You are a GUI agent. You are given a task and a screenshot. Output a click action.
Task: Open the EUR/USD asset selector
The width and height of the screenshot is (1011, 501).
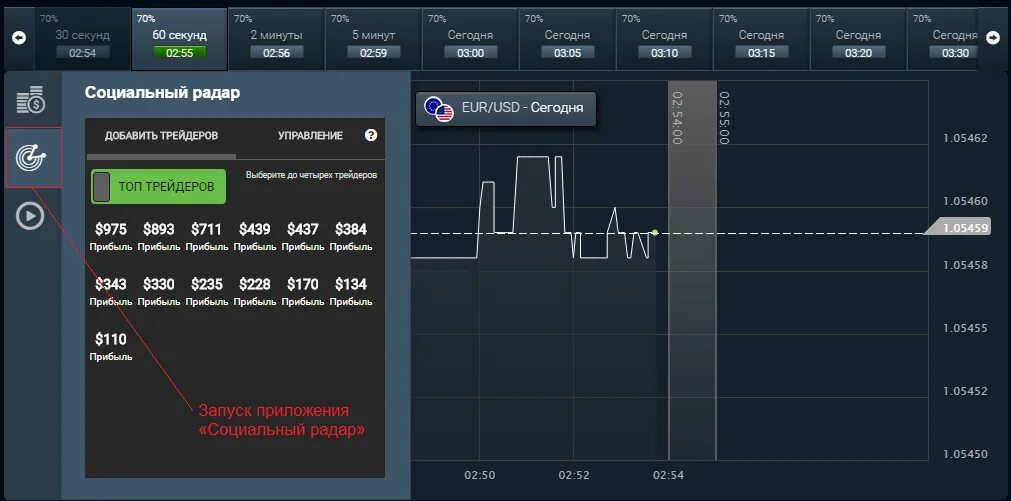[506, 108]
